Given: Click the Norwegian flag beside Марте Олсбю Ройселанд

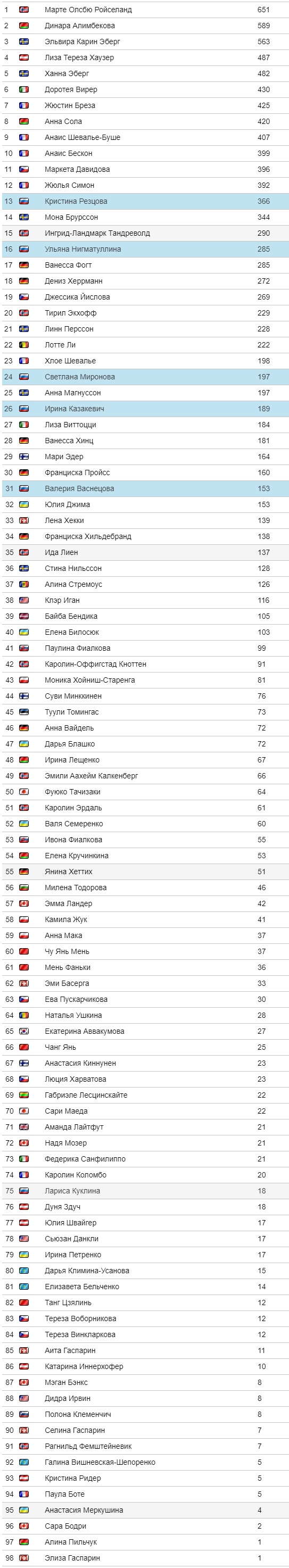Looking at the screenshot, I should [x=24, y=10].
